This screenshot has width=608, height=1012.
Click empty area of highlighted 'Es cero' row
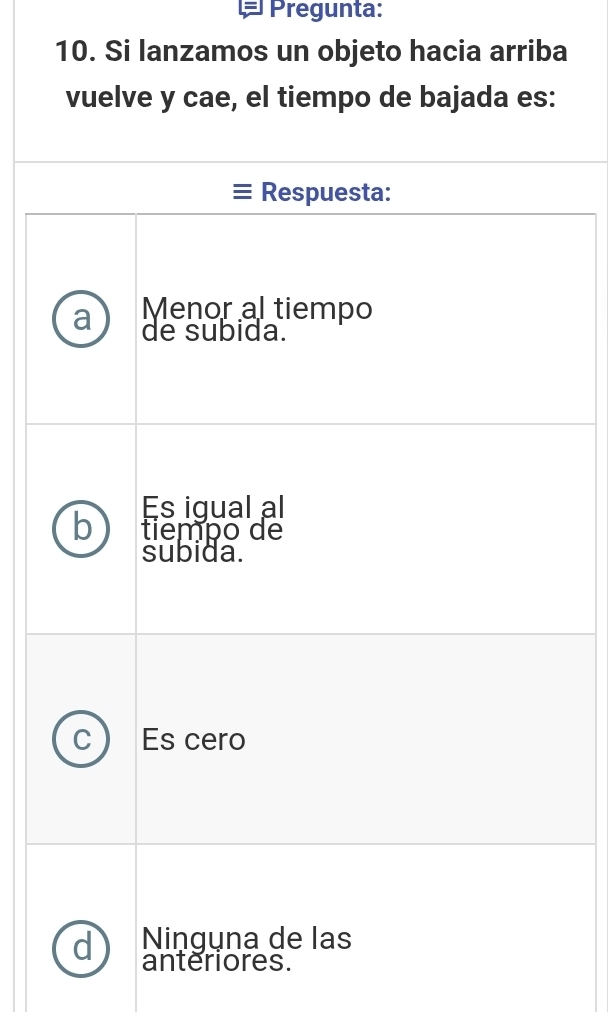coord(420,740)
